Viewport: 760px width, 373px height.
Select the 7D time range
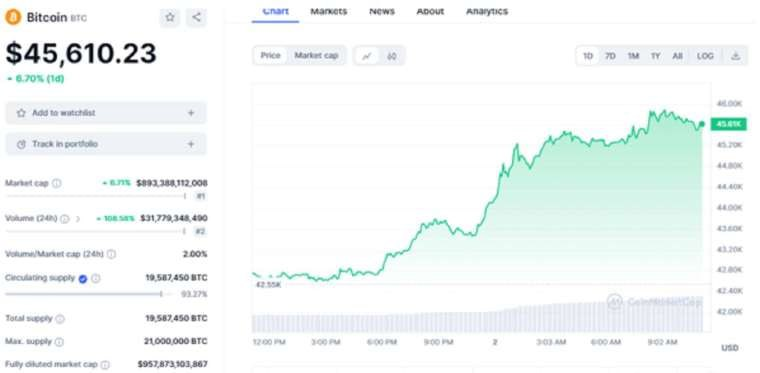[610, 56]
